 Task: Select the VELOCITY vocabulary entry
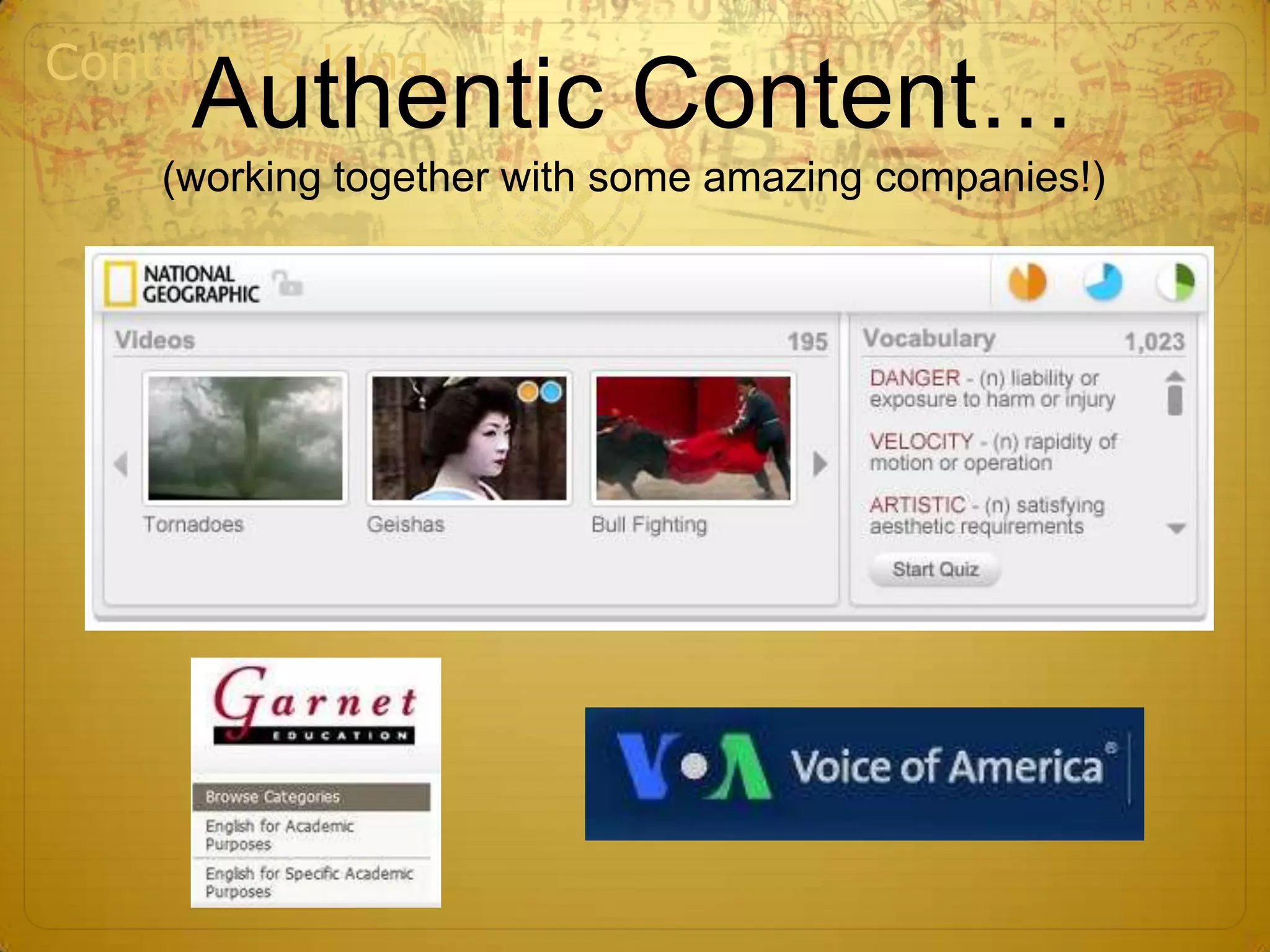[x=993, y=452]
